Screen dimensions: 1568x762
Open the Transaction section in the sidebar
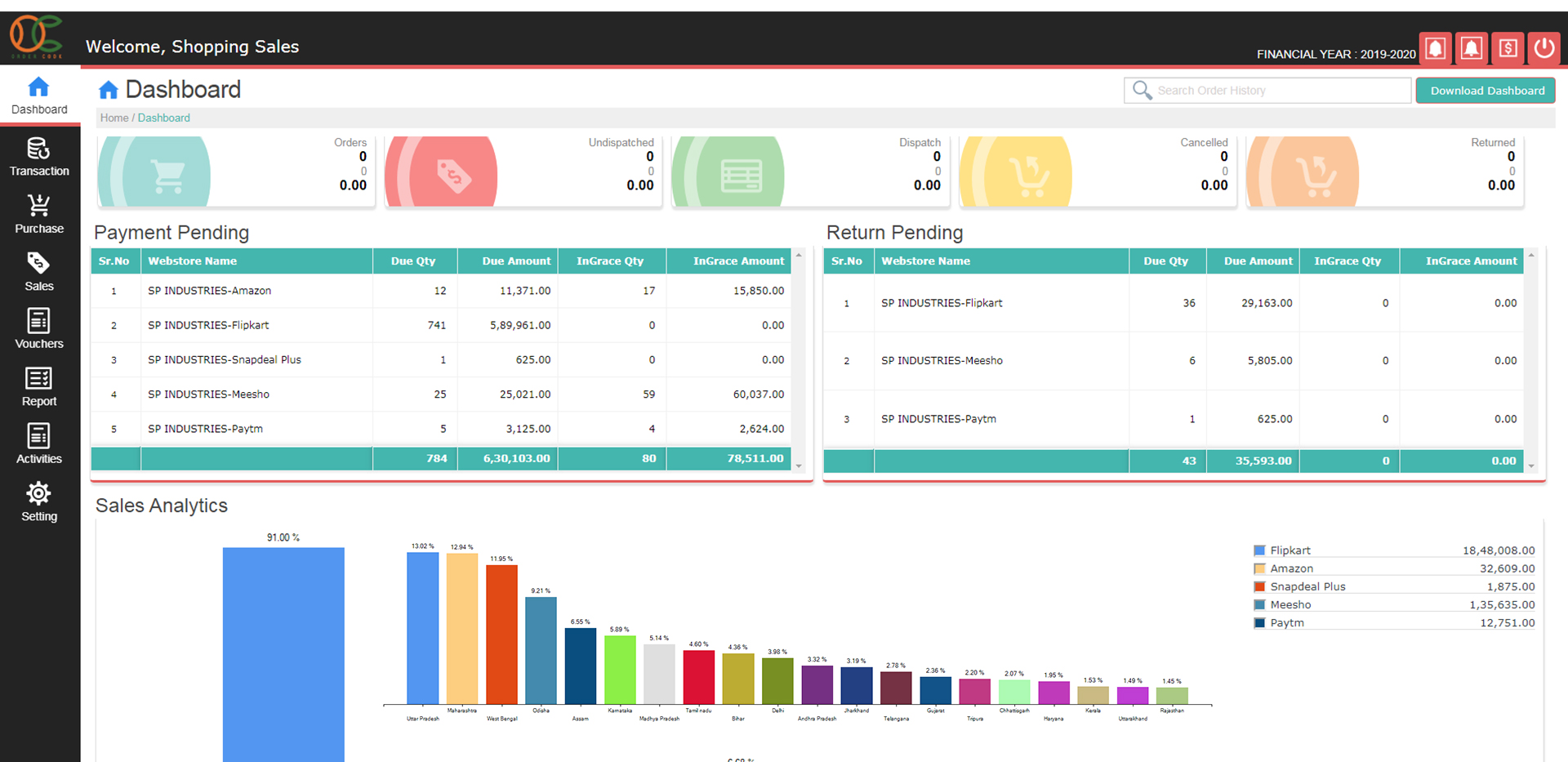(39, 157)
